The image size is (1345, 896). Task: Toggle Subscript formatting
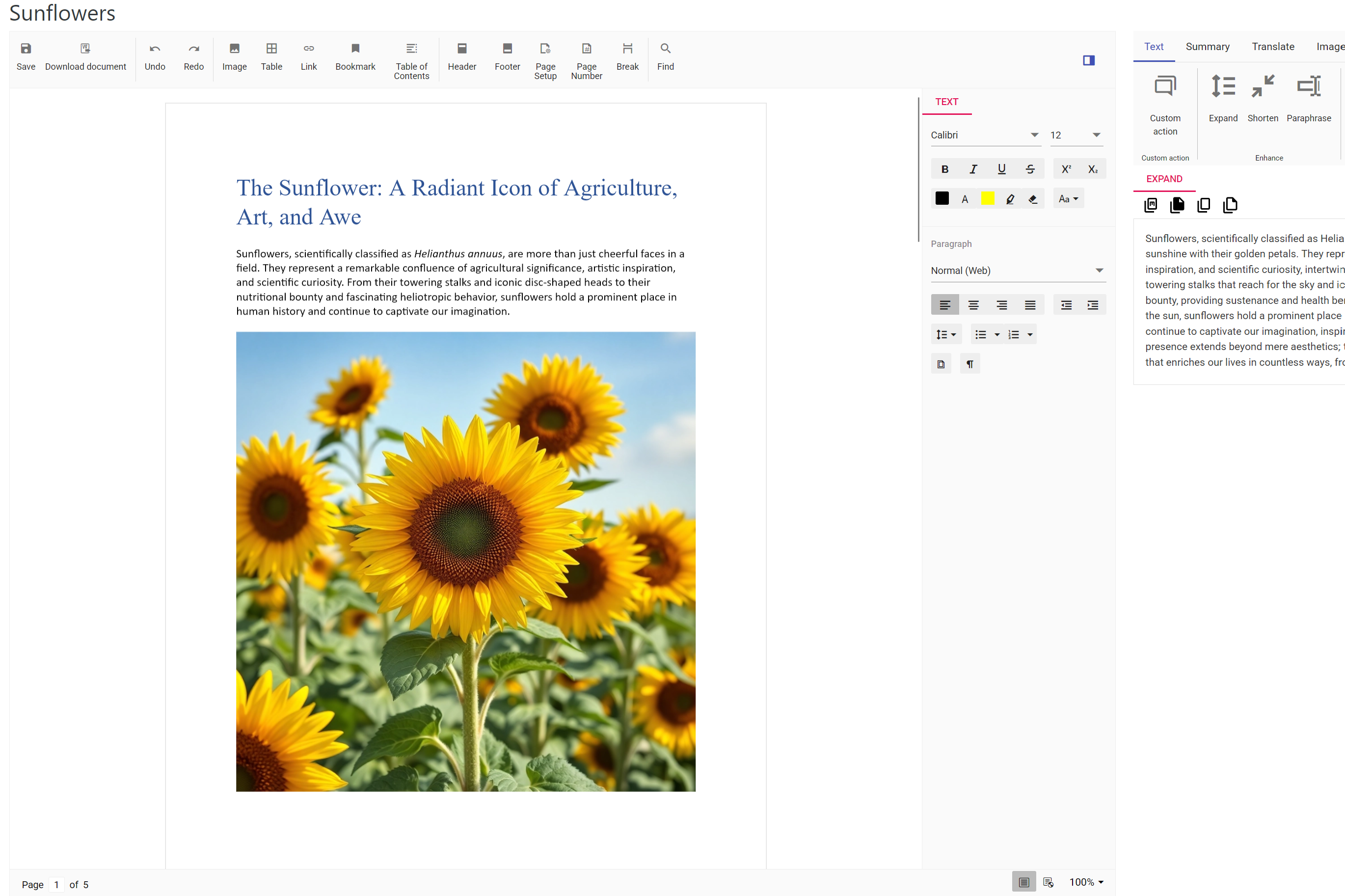coord(1093,169)
